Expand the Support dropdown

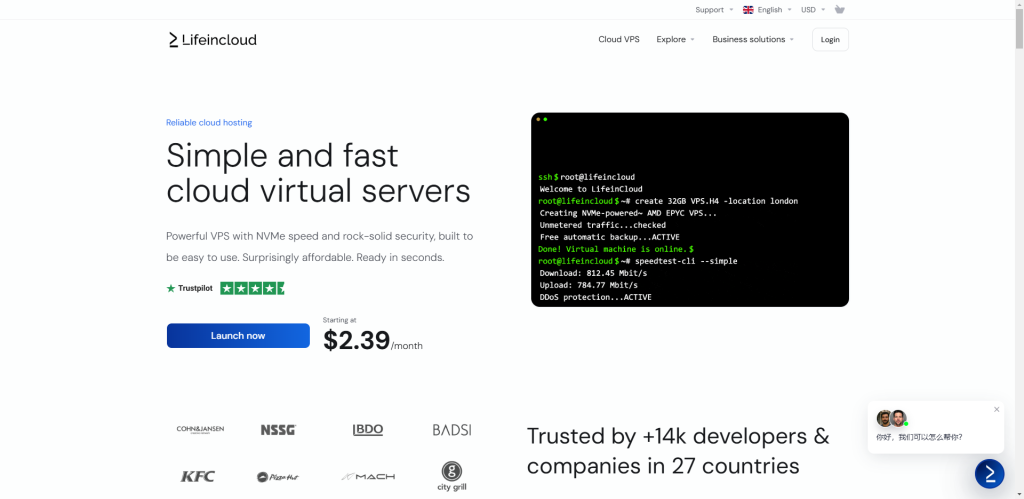(x=714, y=10)
